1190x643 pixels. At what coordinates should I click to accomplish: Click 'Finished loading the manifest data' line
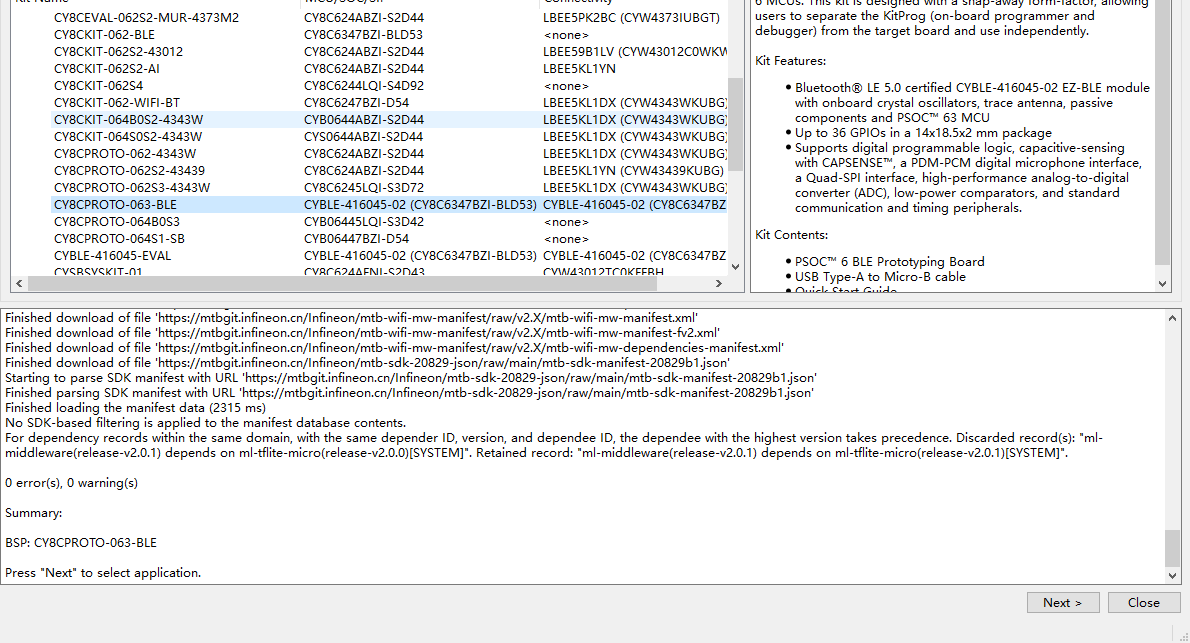pos(135,408)
